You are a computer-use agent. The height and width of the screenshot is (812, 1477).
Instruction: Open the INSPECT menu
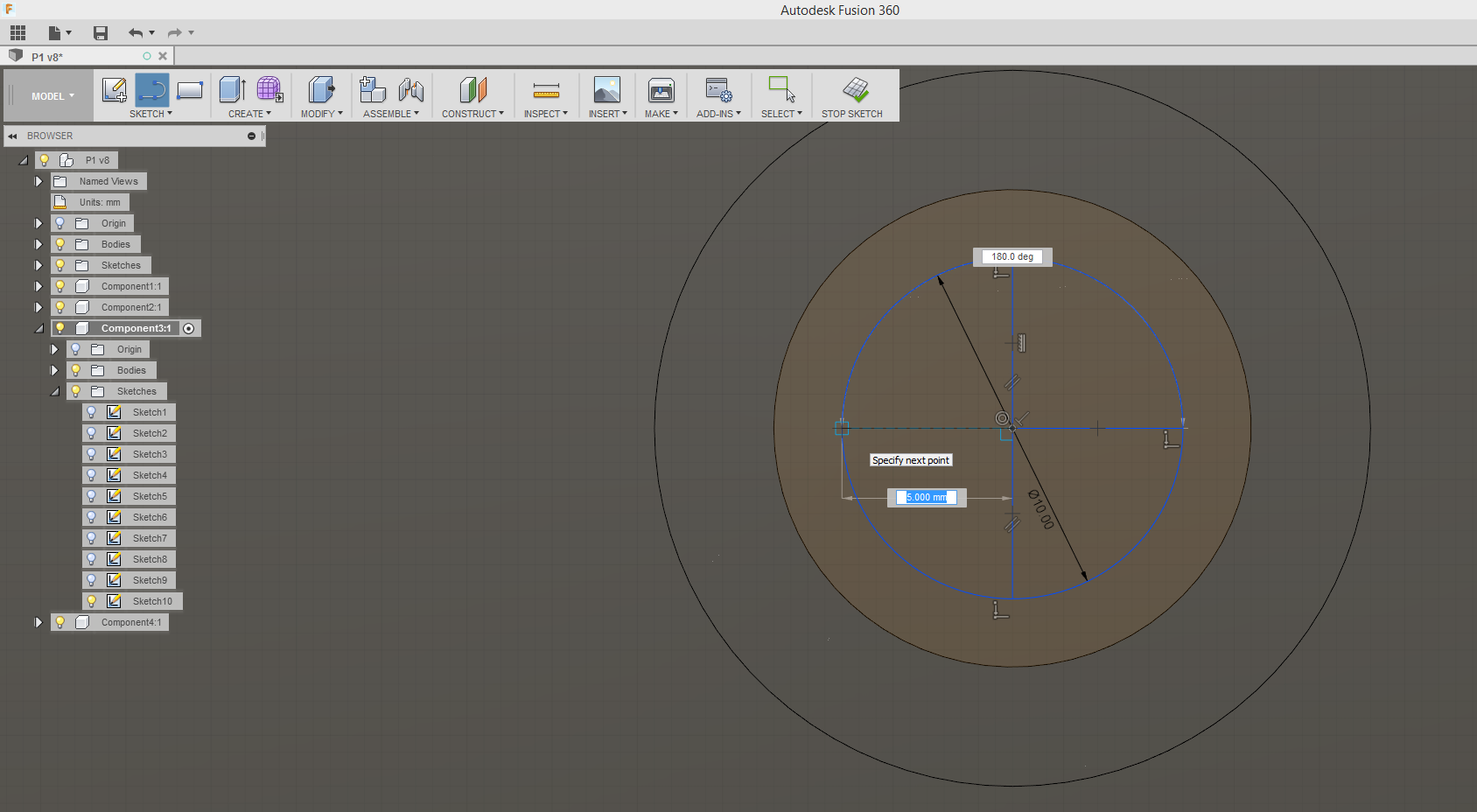[x=546, y=114]
